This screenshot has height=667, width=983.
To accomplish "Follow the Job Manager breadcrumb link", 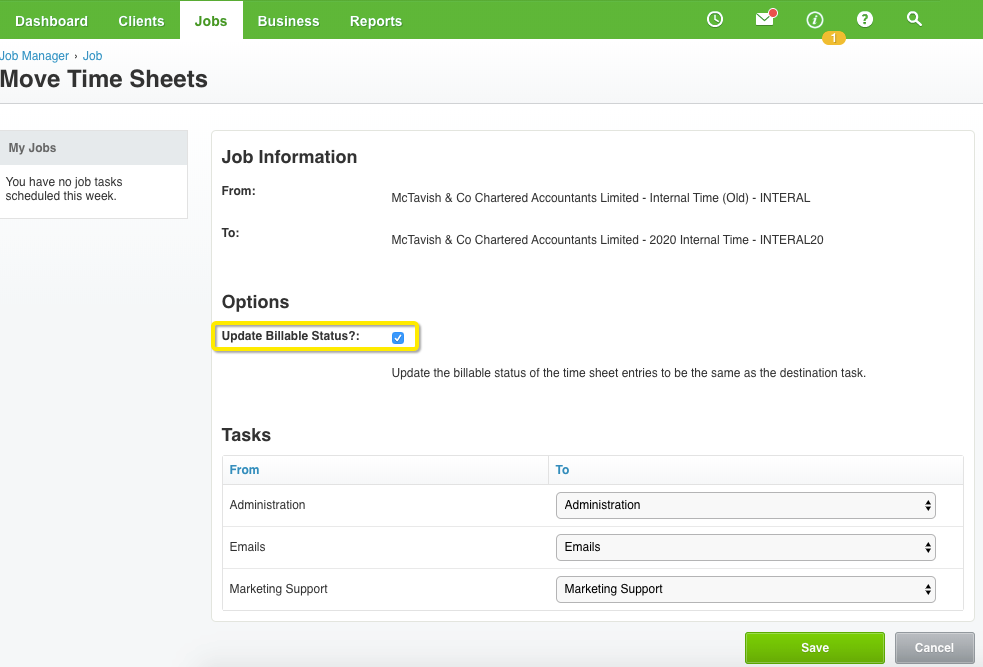I will [x=34, y=56].
